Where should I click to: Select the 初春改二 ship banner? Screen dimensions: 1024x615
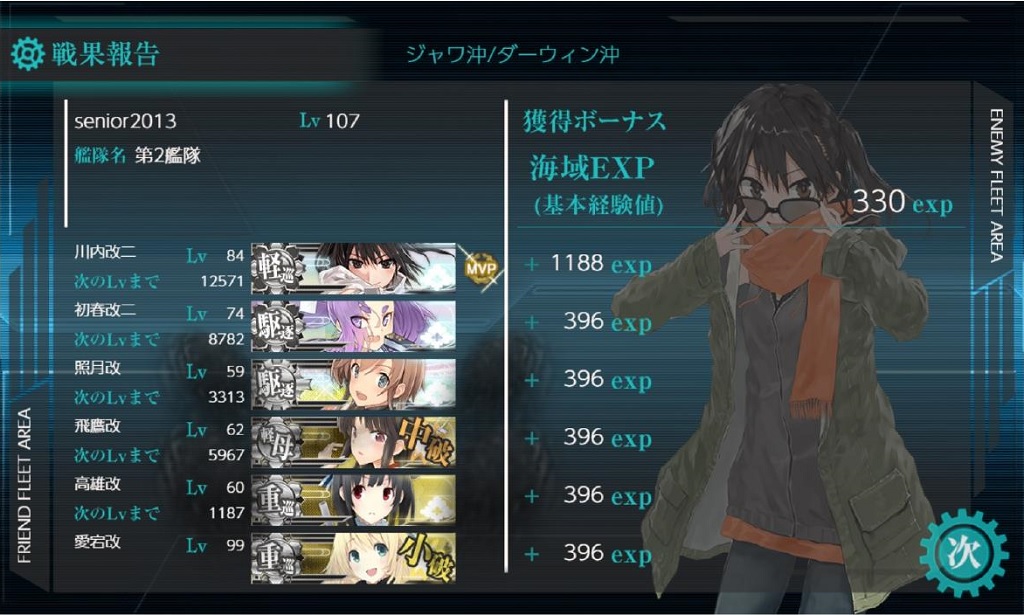tap(353, 326)
